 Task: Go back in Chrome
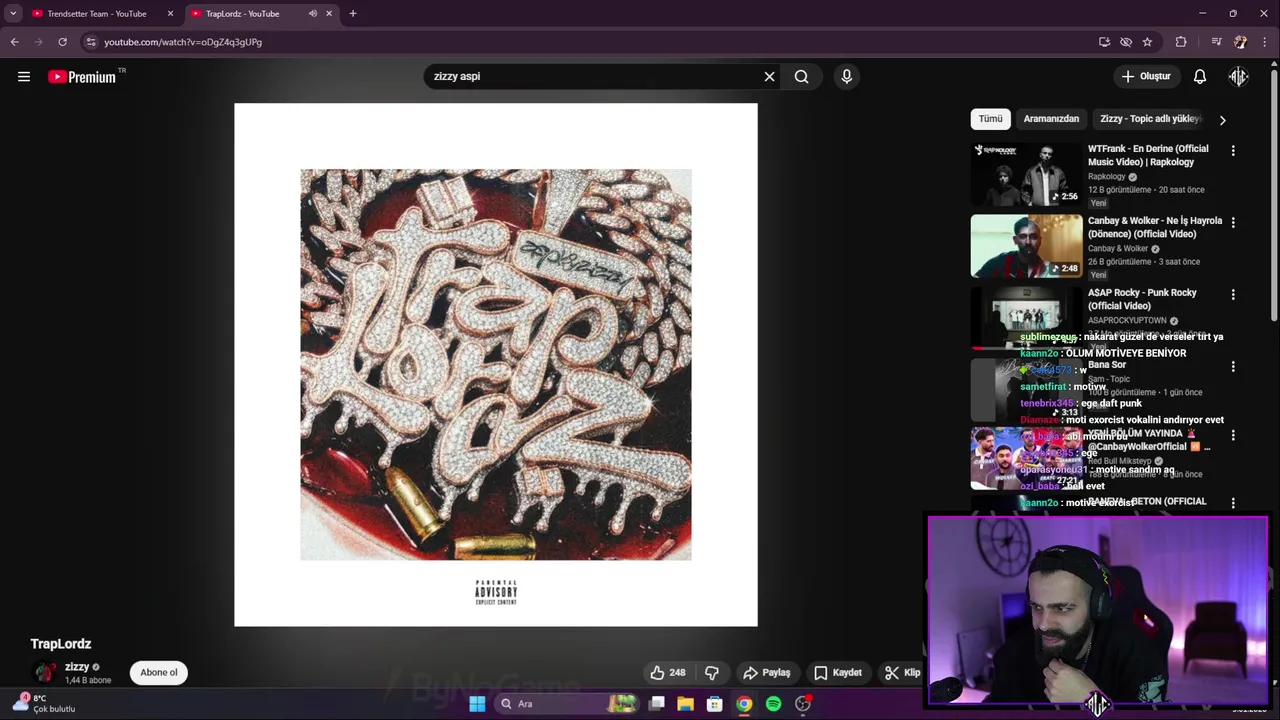pyautogui.click(x=14, y=42)
